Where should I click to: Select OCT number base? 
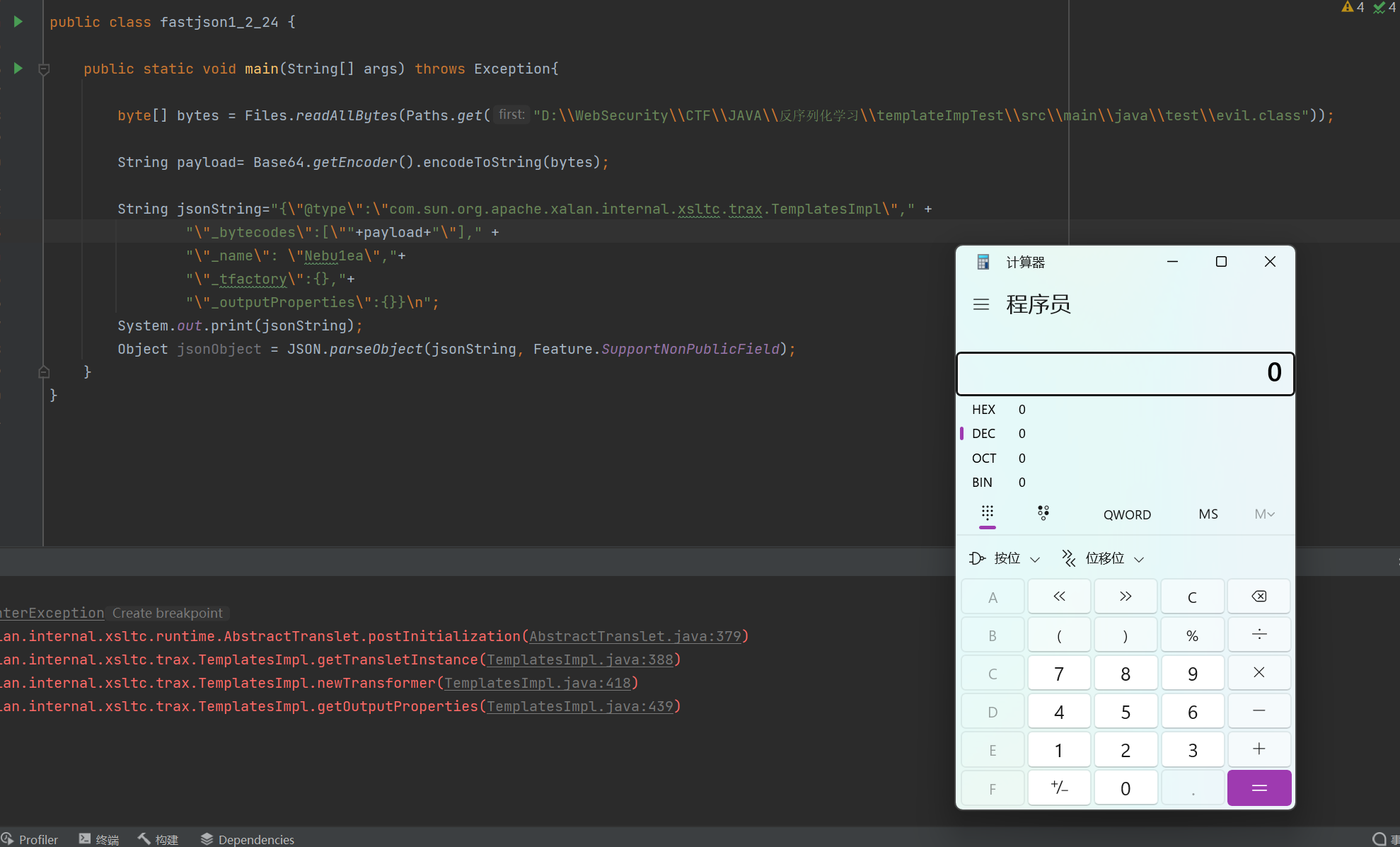point(983,459)
